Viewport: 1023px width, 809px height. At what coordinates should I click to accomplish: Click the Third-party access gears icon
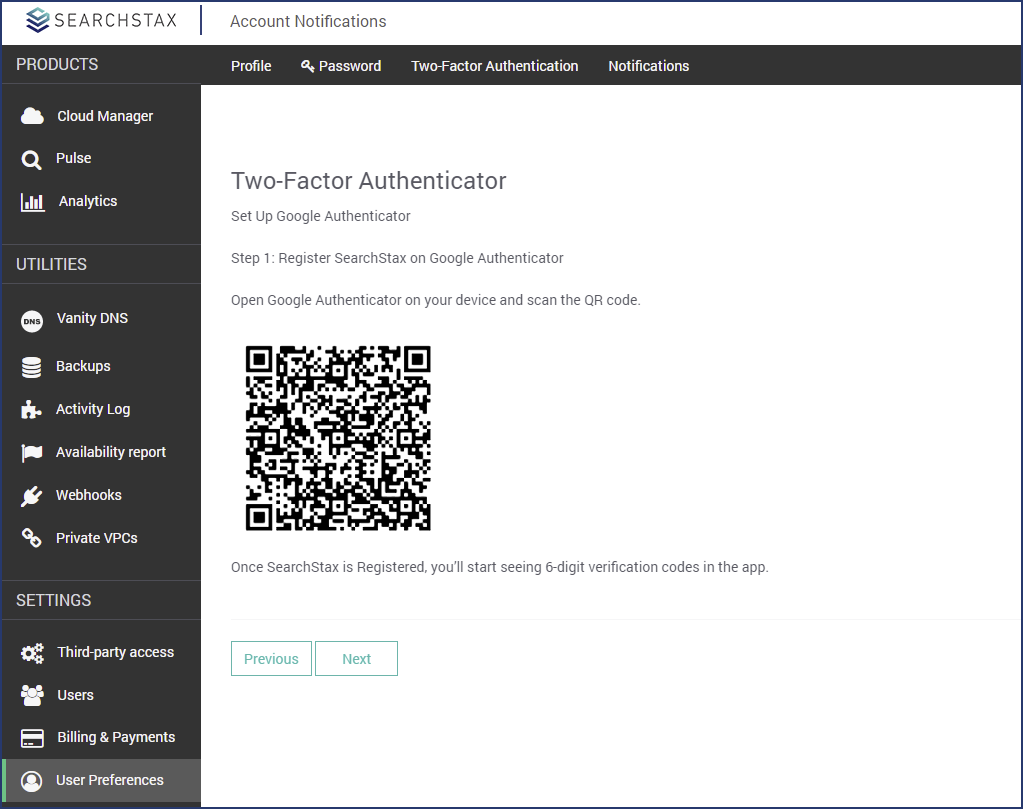click(32, 652)
